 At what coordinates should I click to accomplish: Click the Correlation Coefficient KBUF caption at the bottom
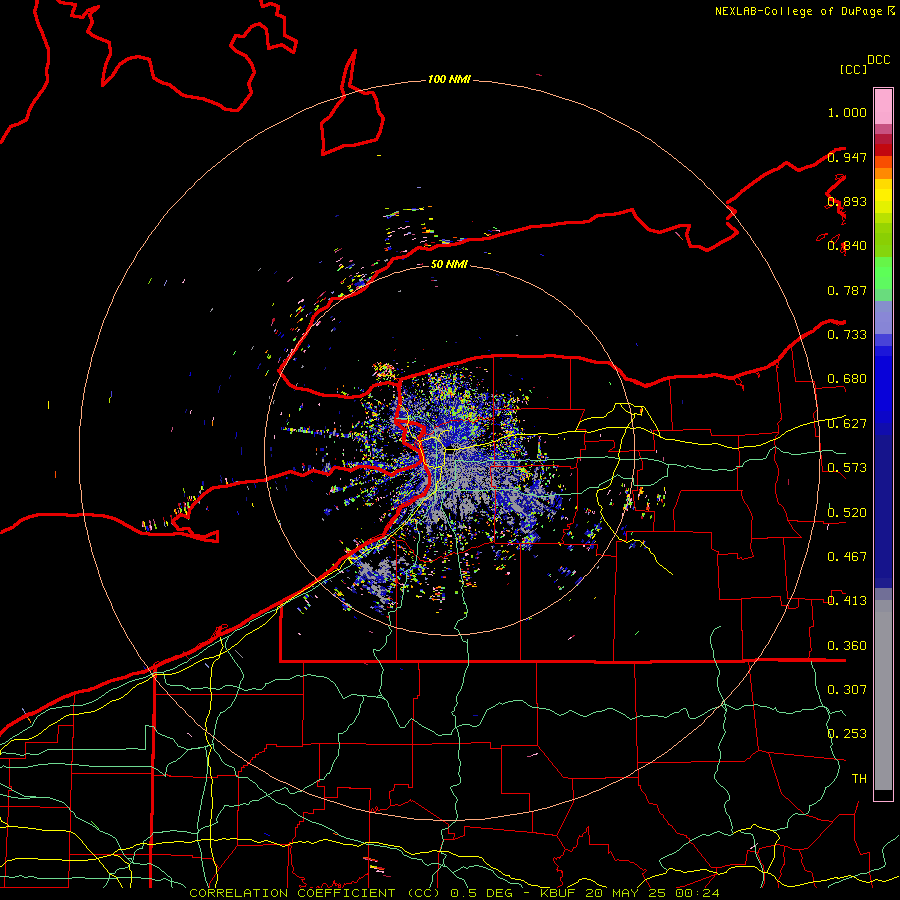point(454,893)
